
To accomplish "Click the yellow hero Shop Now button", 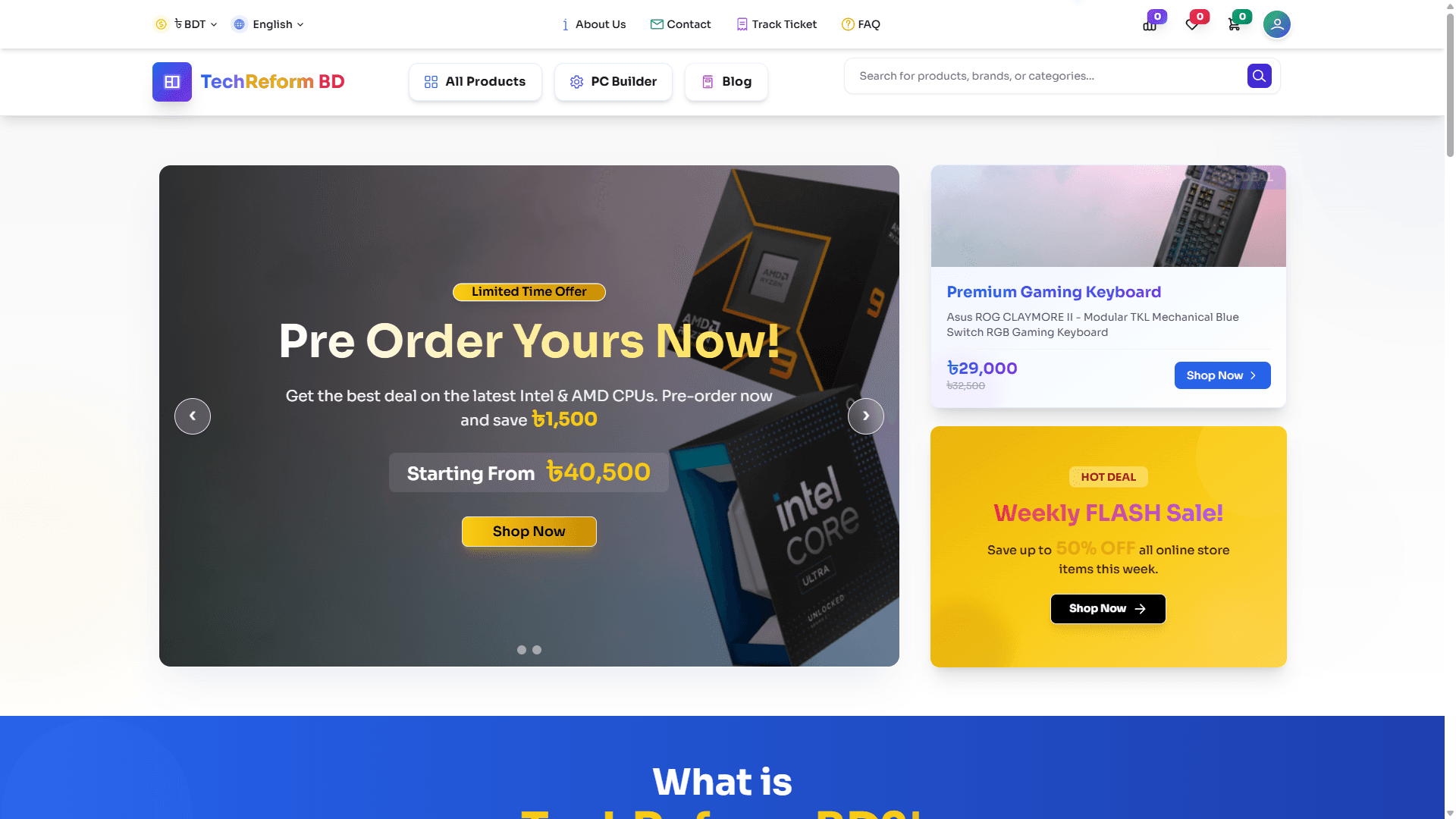I will 529,532.
